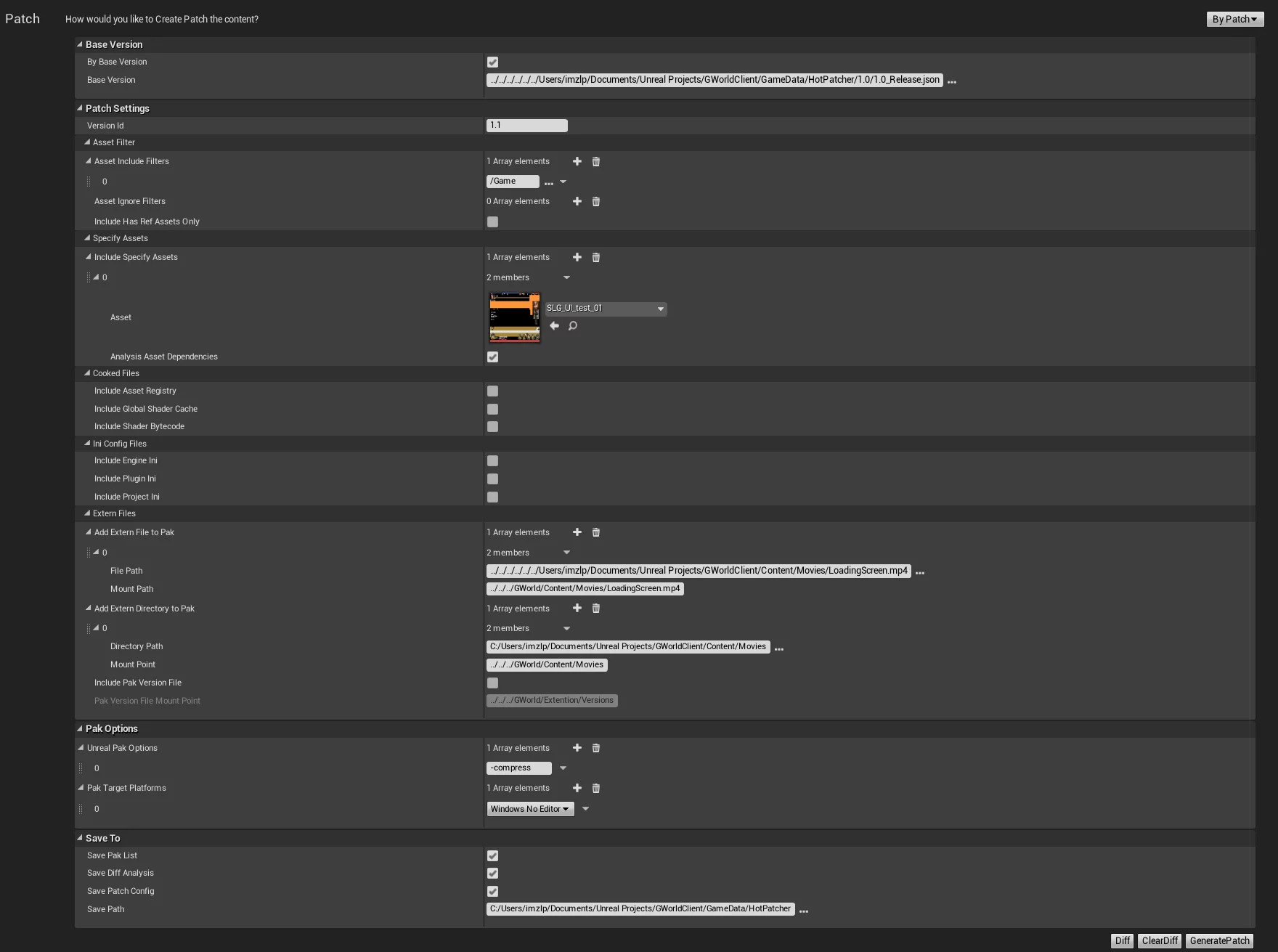Empty the Add Extern File to Pak array
The width and height of the screenshot is (1278, 952).
[596, 532]
